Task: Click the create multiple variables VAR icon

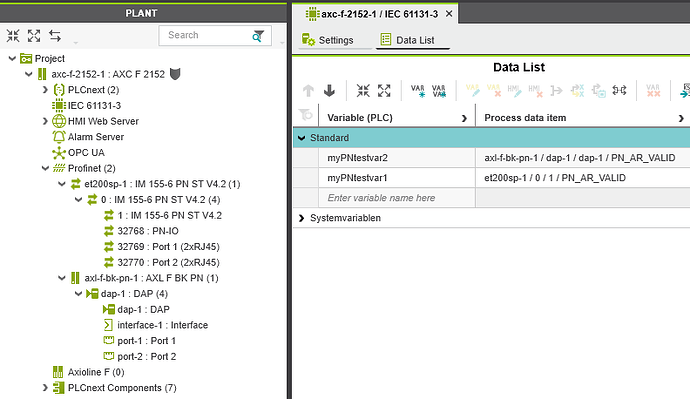Action: [x=439, y=91]
